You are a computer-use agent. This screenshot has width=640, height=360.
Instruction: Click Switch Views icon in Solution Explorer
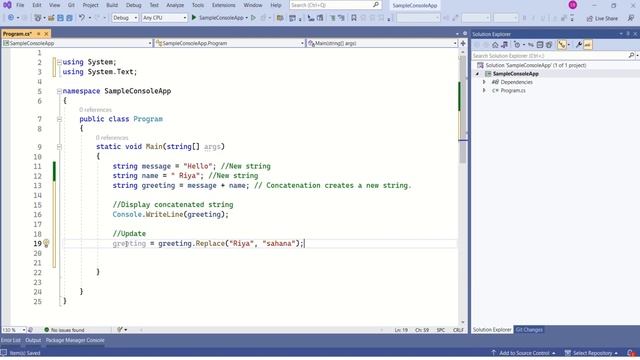tap(504, 45)
